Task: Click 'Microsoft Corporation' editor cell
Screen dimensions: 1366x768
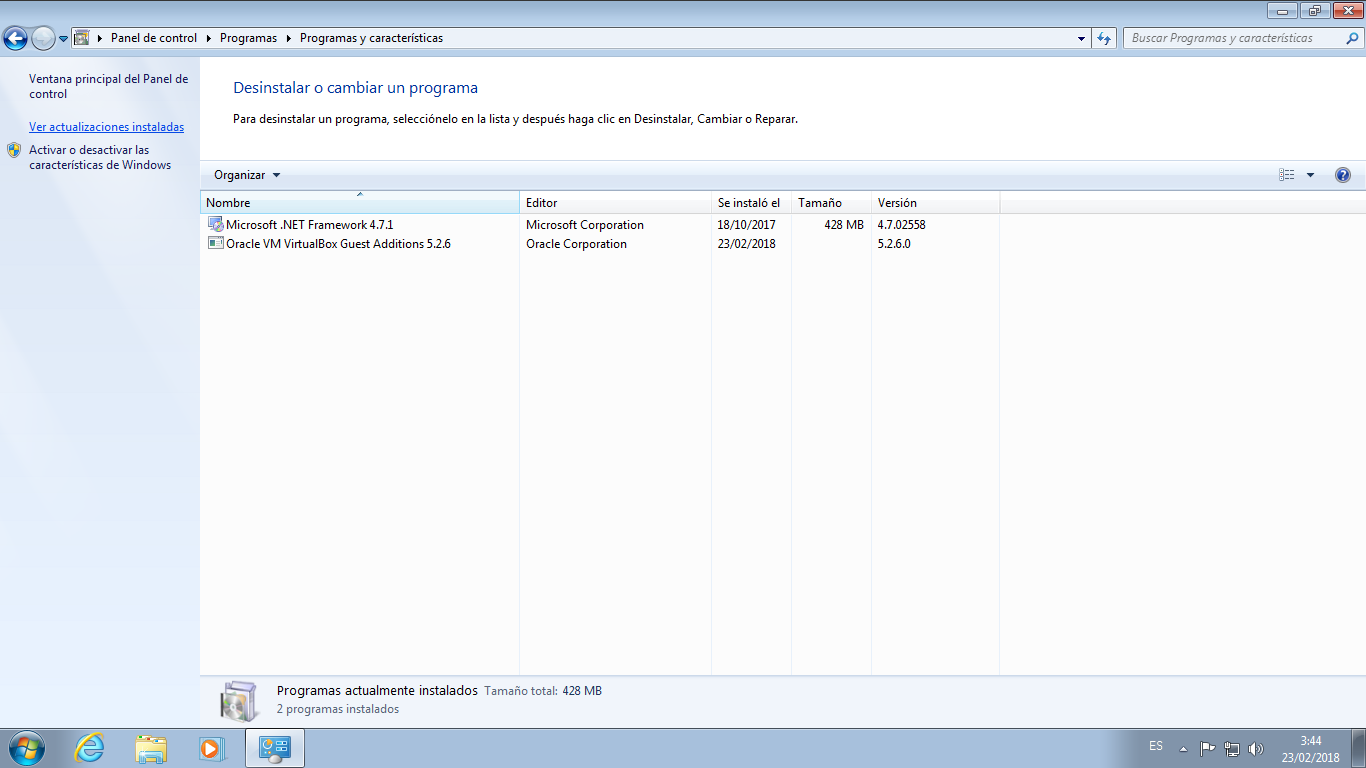Action: coord(585,225)
